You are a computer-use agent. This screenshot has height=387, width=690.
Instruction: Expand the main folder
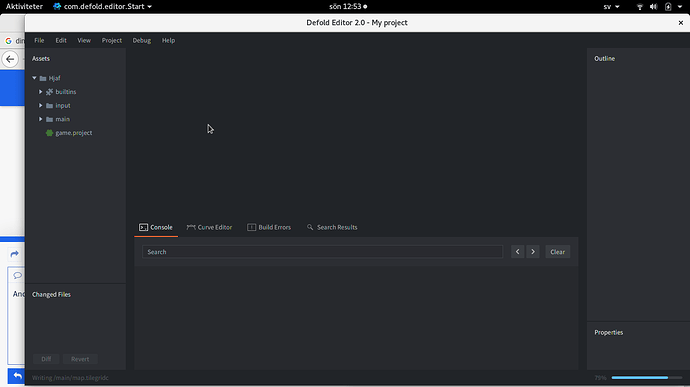(x=40, y=119)
